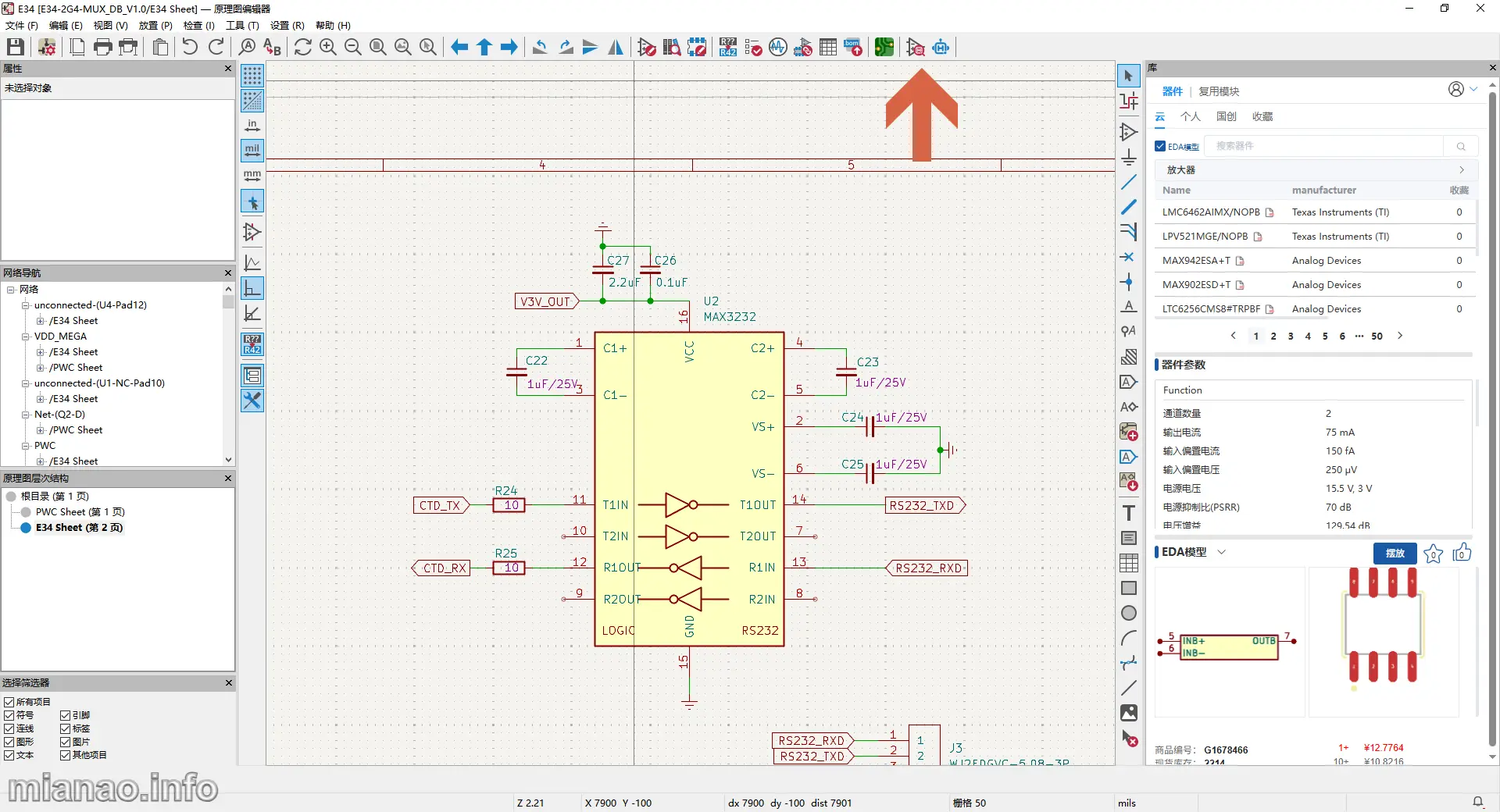Select the Text placement tool

click(x=1129, y=513)
